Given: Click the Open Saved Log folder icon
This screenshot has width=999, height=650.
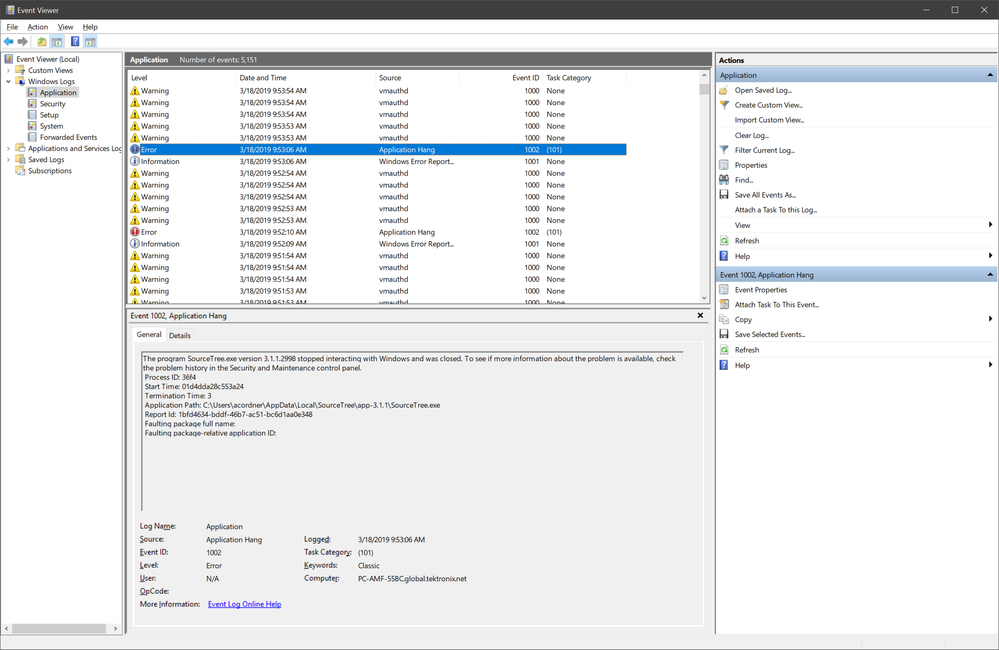Looking at the screenshot, I should pyautogui.click(x=724, y=90).
